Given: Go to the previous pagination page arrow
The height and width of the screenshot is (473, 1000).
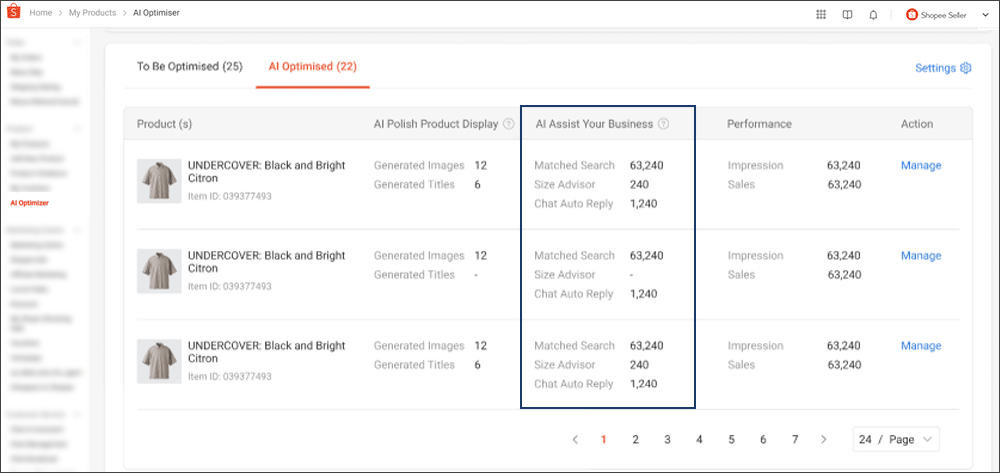Looking at the screenshot, I should coord(575,439).
